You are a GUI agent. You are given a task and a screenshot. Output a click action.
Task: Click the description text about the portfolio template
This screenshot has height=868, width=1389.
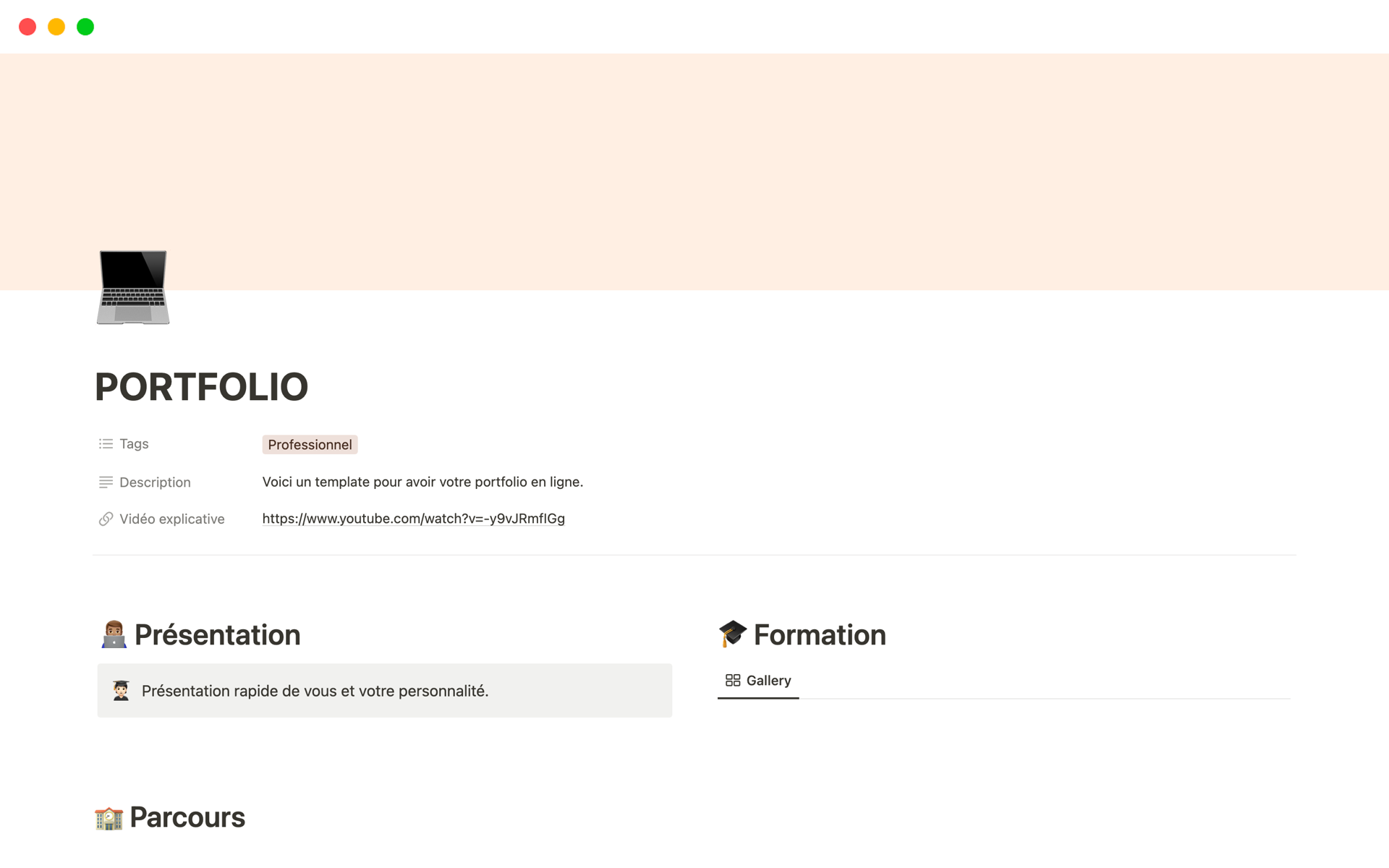pos(422,481)
